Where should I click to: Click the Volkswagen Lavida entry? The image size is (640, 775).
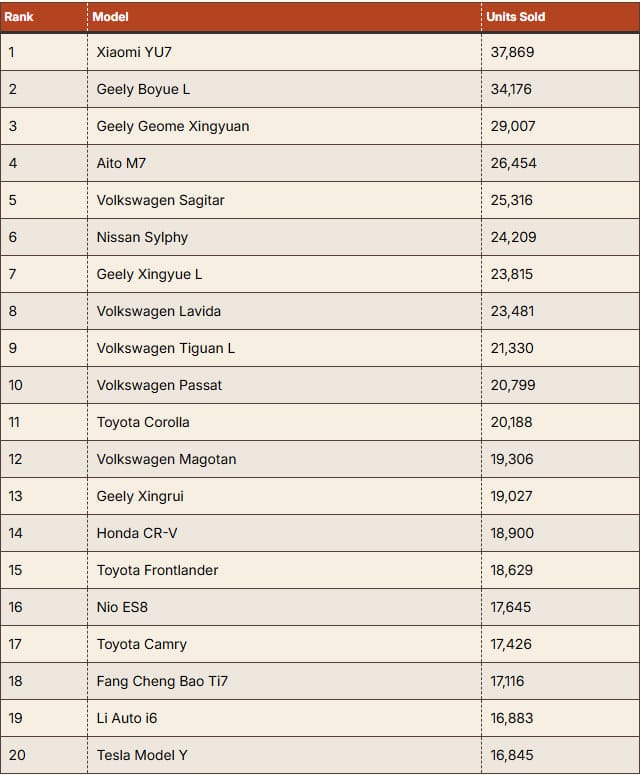coord(159,311)
